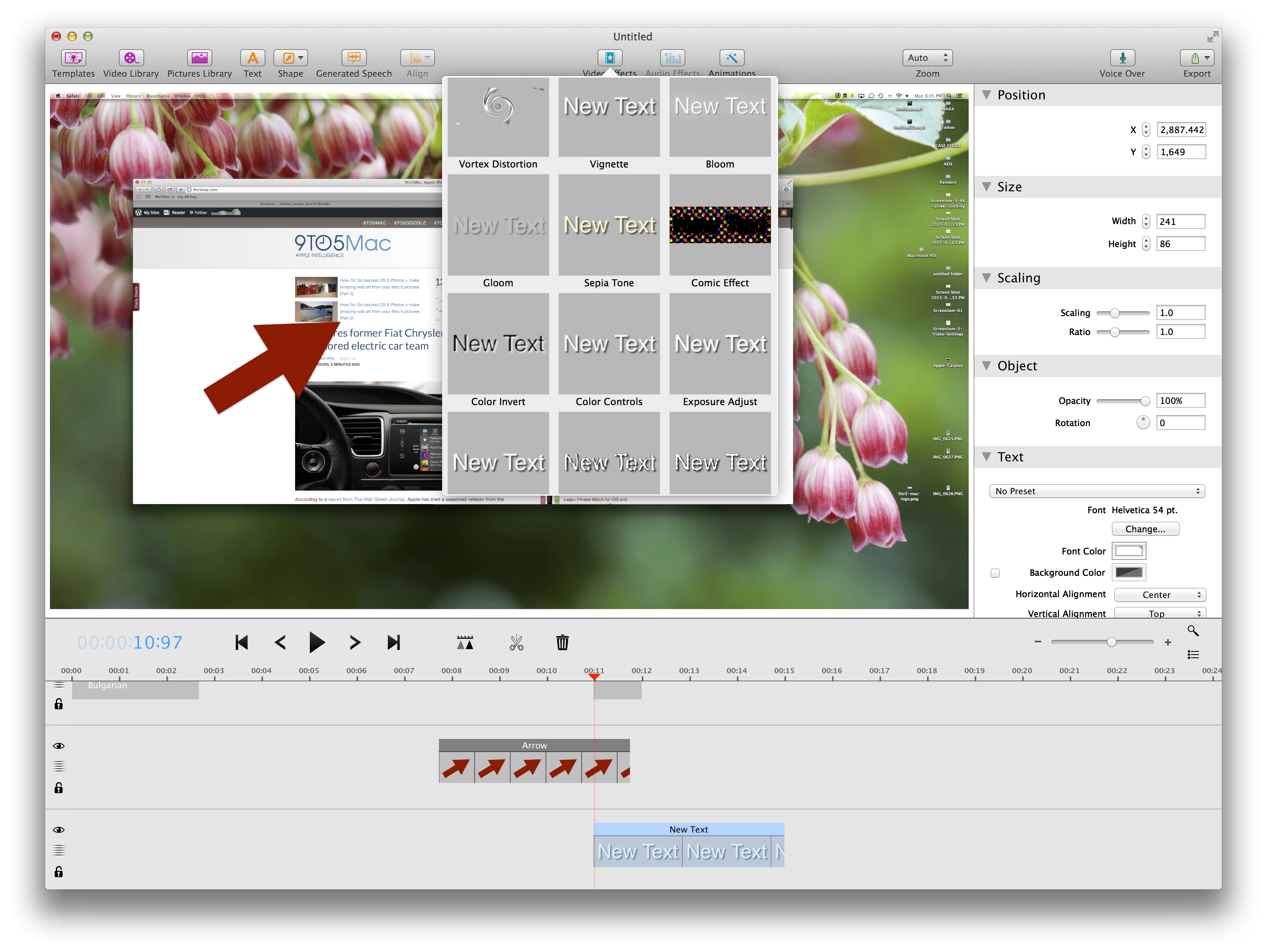Zoom out timeline with minus button
This screenshot has height=952, width=1267.
(1038, 642)
